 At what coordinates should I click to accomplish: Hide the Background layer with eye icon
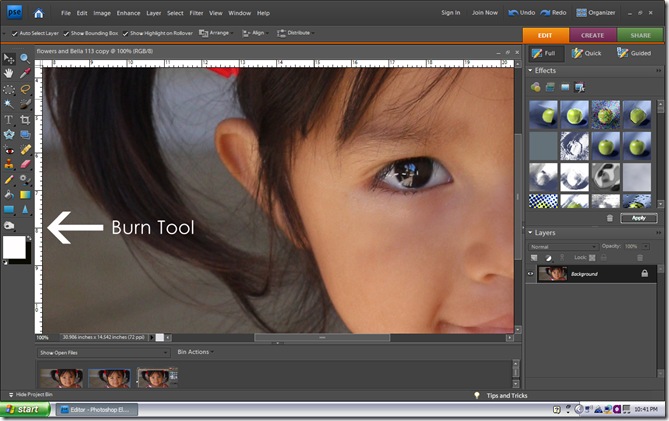pos(531,273)
